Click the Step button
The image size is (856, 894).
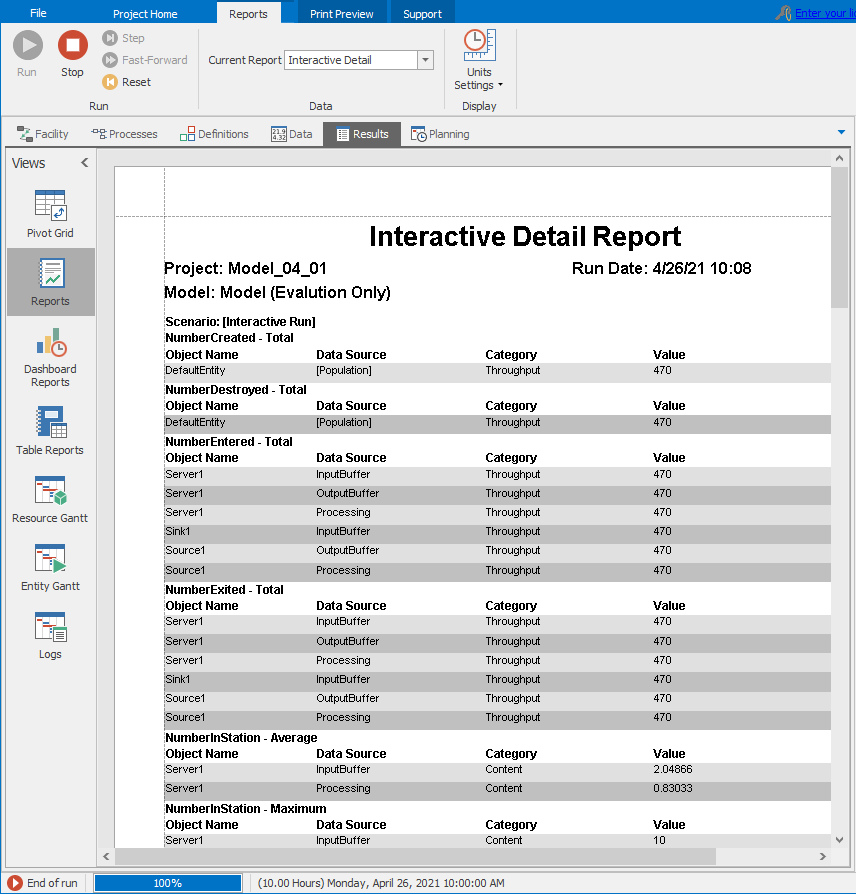click(124, 38)
